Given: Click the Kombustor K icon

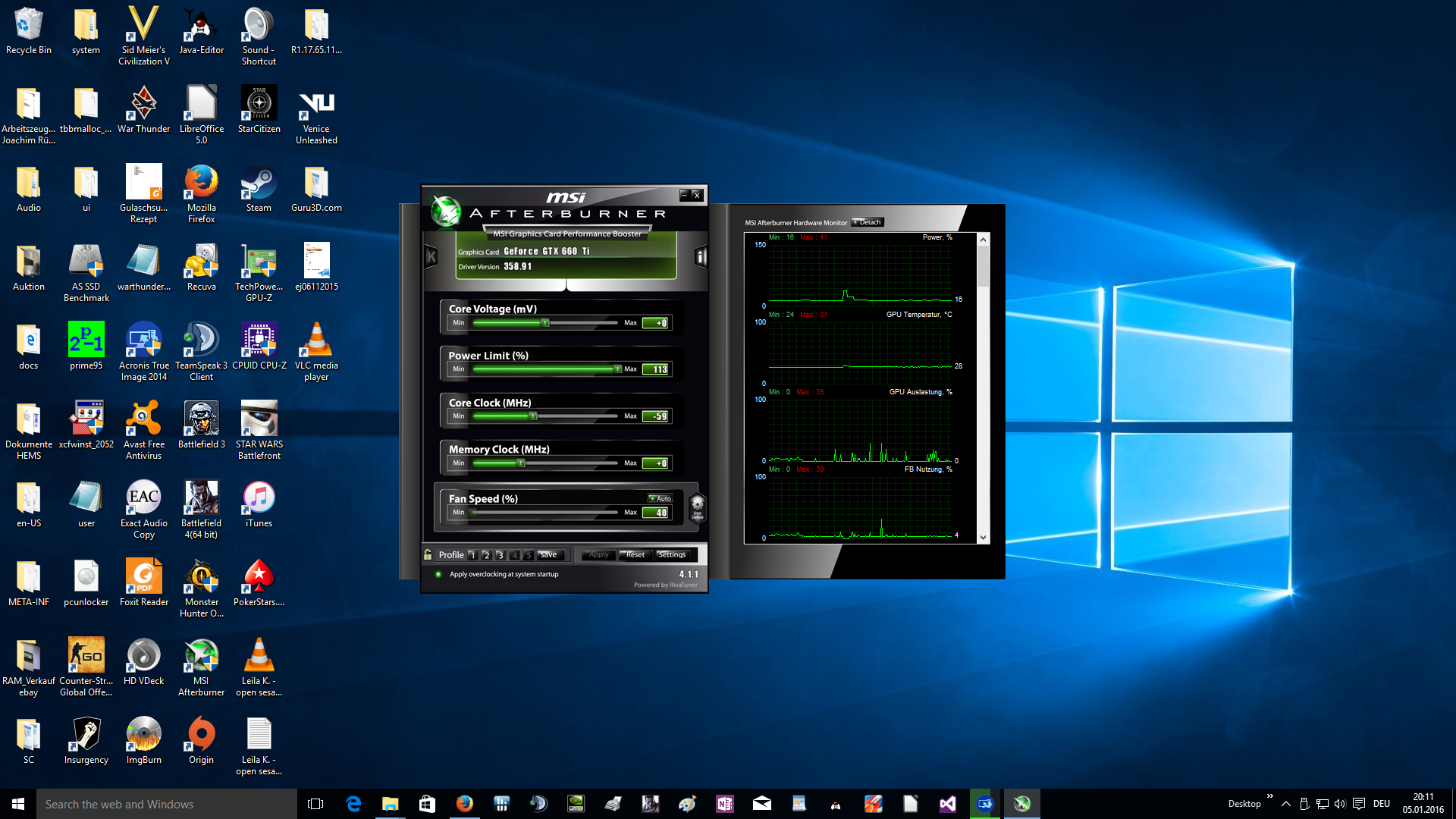Looking at the screenshot, I should coord(431,256).
